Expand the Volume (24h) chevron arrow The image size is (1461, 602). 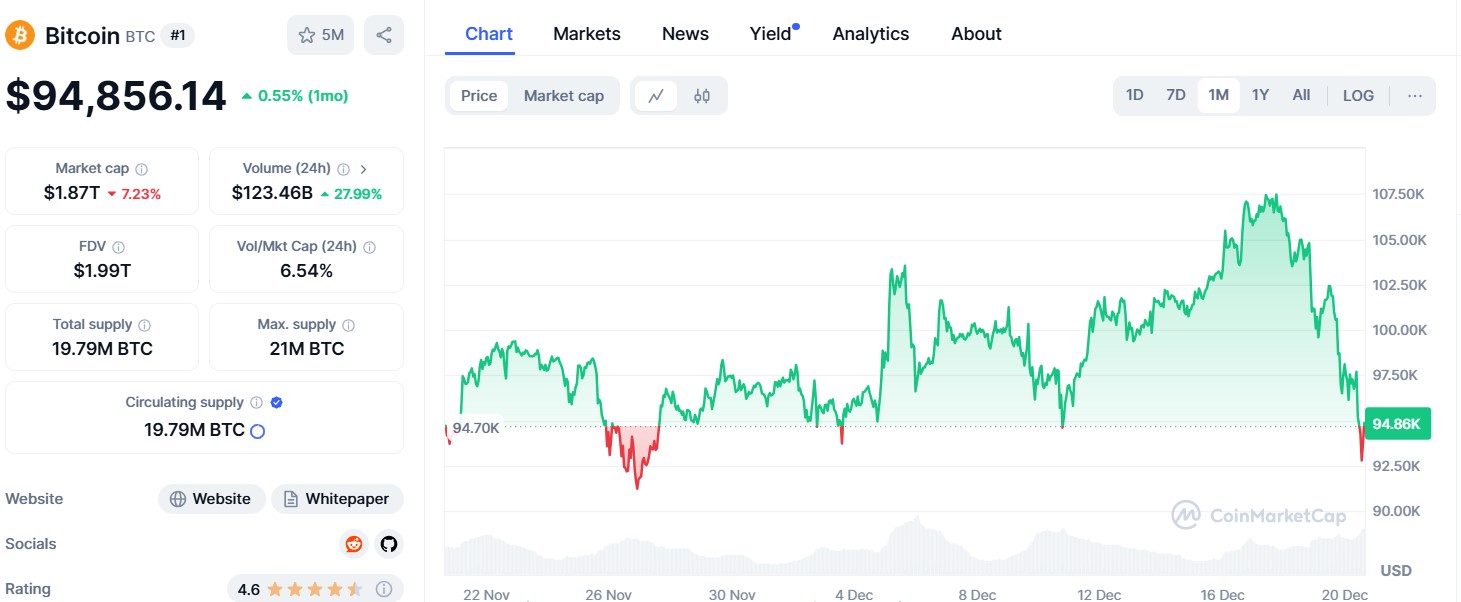click(363, 169)
